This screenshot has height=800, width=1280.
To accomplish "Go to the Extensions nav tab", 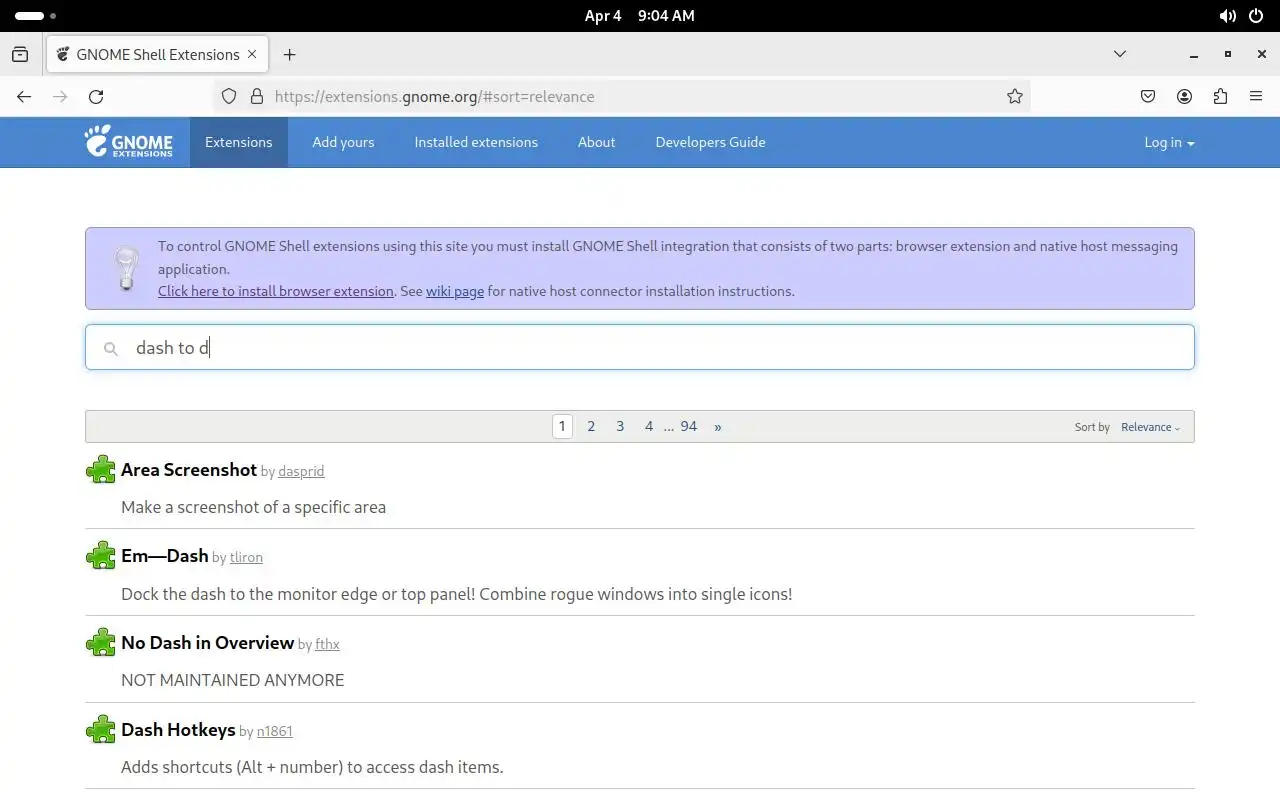I will 239,142.
